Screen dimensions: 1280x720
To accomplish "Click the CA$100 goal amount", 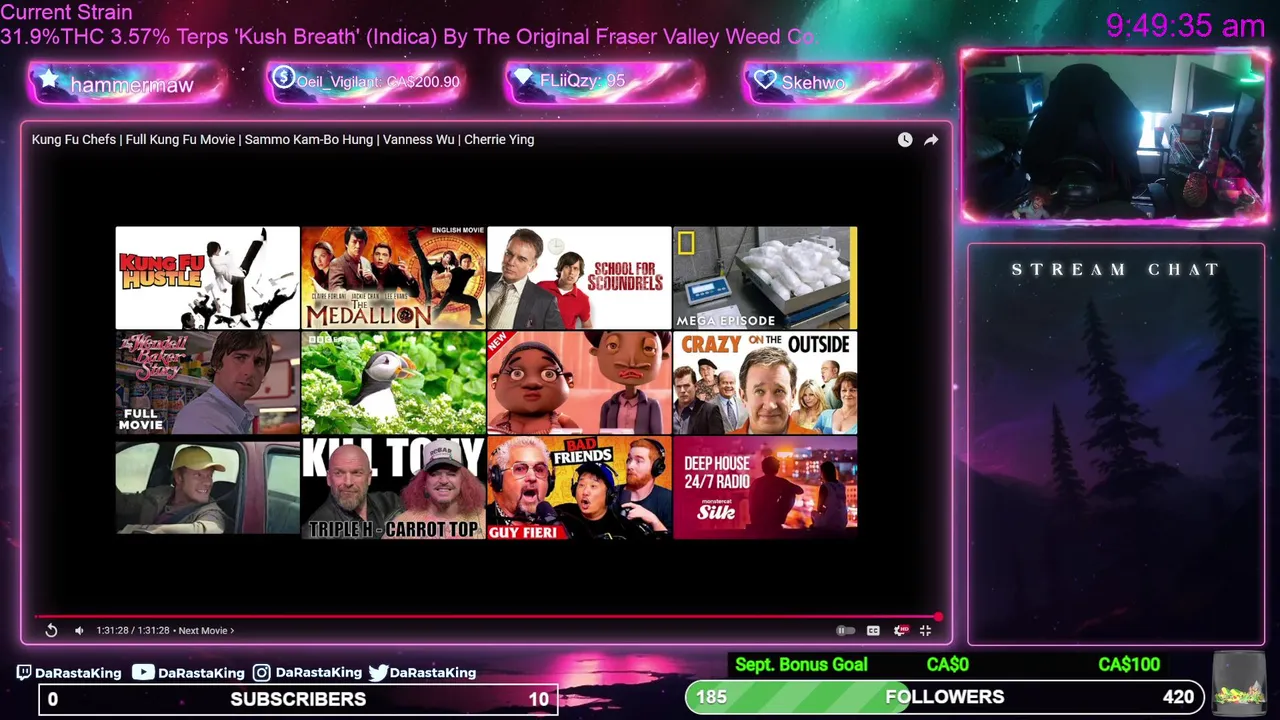I will 1129,665.
